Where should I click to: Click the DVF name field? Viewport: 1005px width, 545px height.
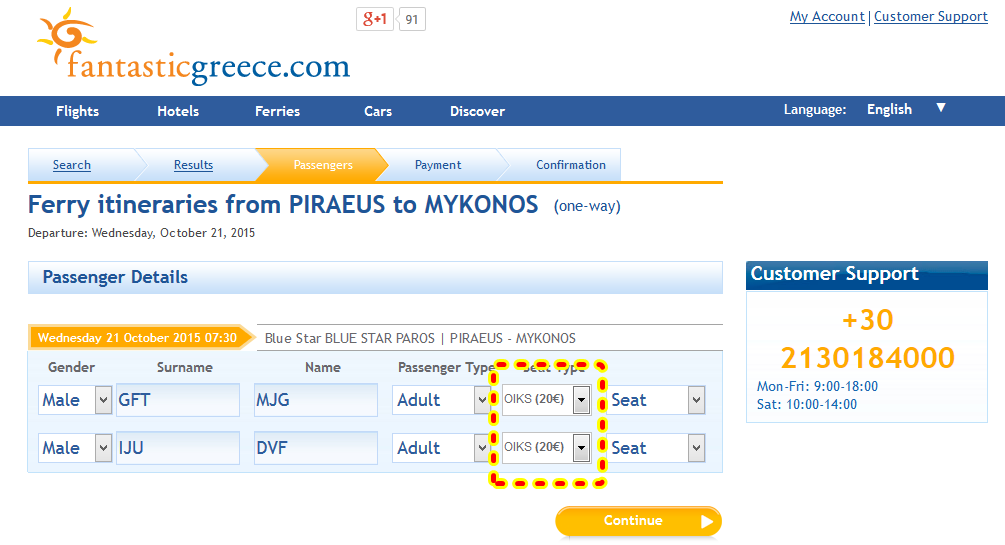[316, 448]
